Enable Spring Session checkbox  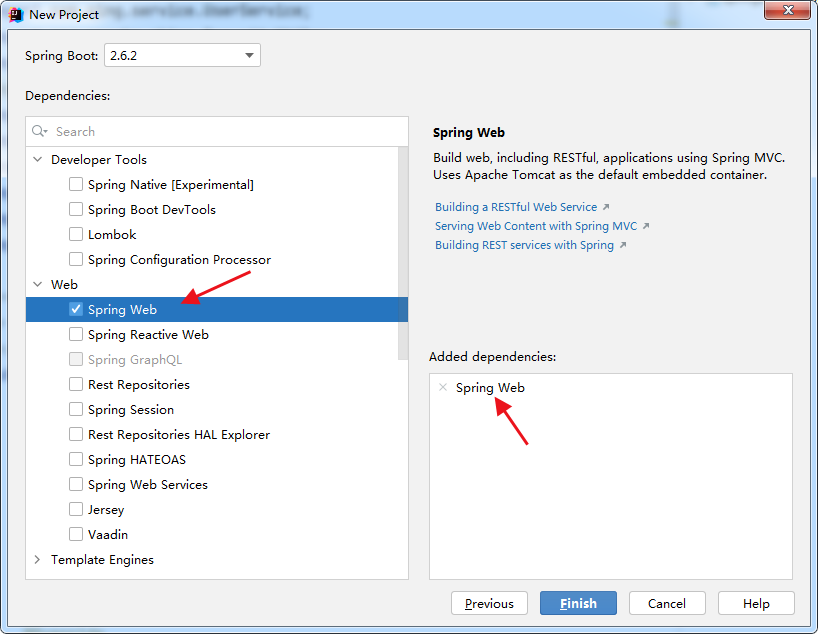click(x=76, y=410)
